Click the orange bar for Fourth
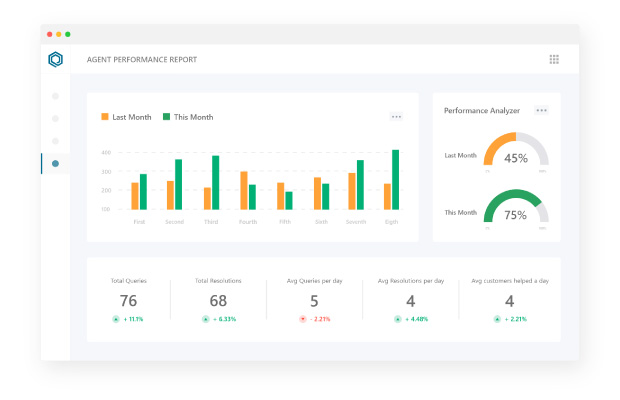 coord(244,191)
